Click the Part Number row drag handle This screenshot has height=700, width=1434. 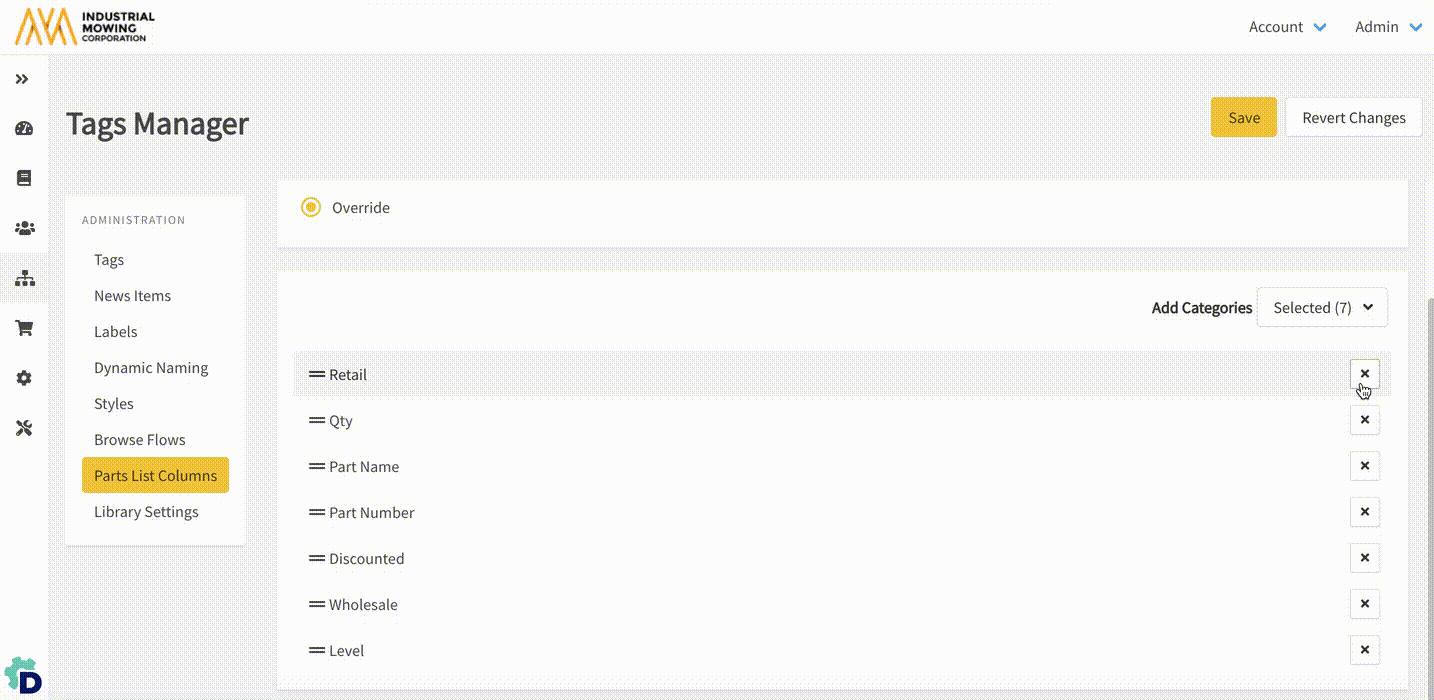pyautogui.click(x=317, y=513)
